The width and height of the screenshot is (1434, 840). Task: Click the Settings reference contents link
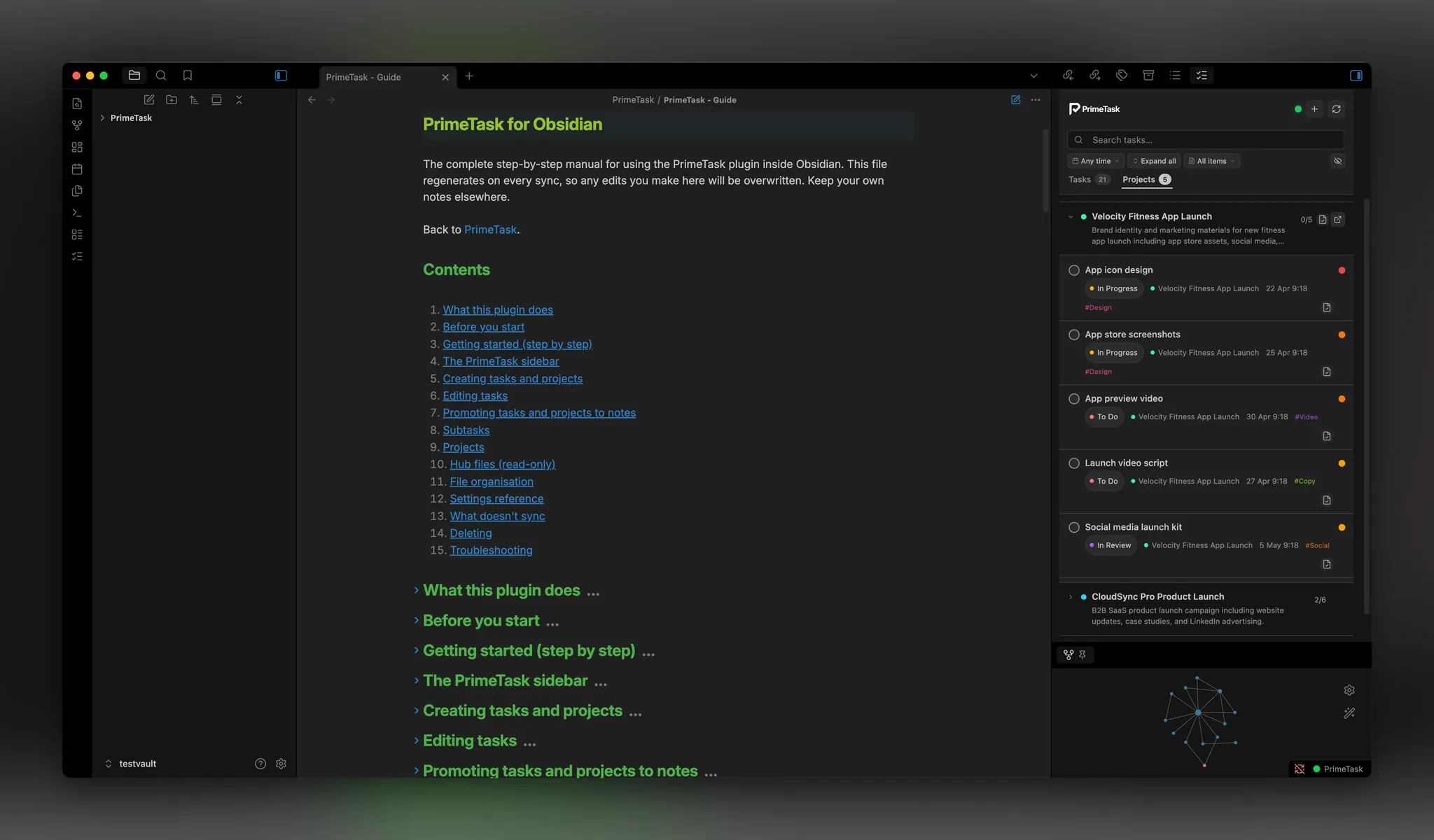(x=496, y=499)
